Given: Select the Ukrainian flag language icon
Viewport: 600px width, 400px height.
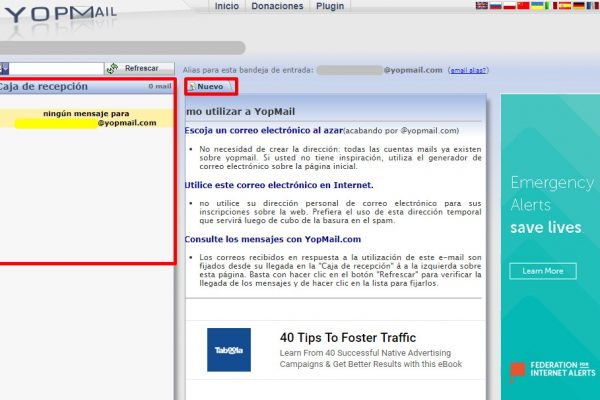Looking at the screenshot, I should [537, 5].
